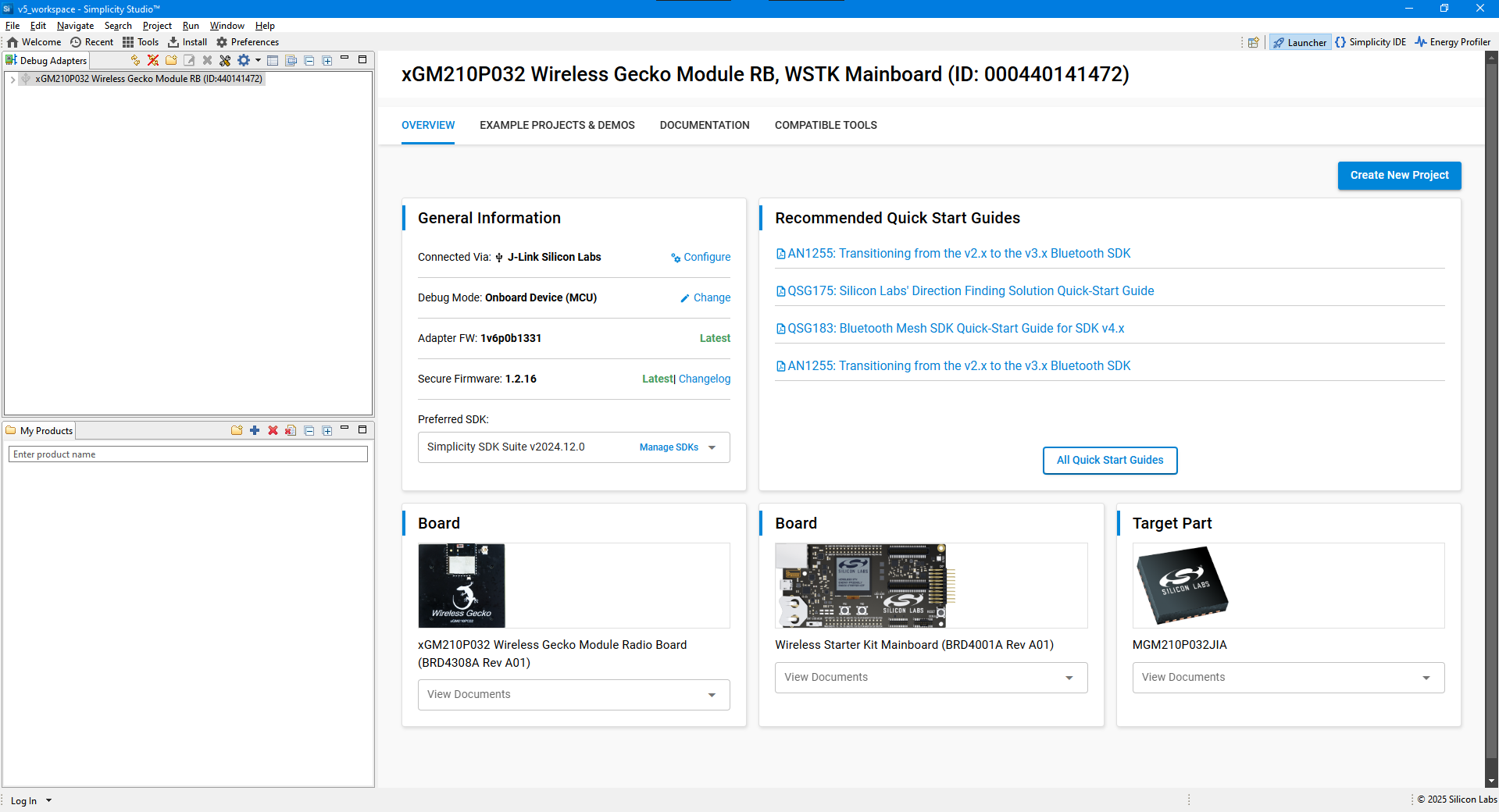Viewport: 1499px width, 812px height.
Task: Open View Documents dropdown for Wireless Starter Kit Mainboard
Action: pos(931,678)
